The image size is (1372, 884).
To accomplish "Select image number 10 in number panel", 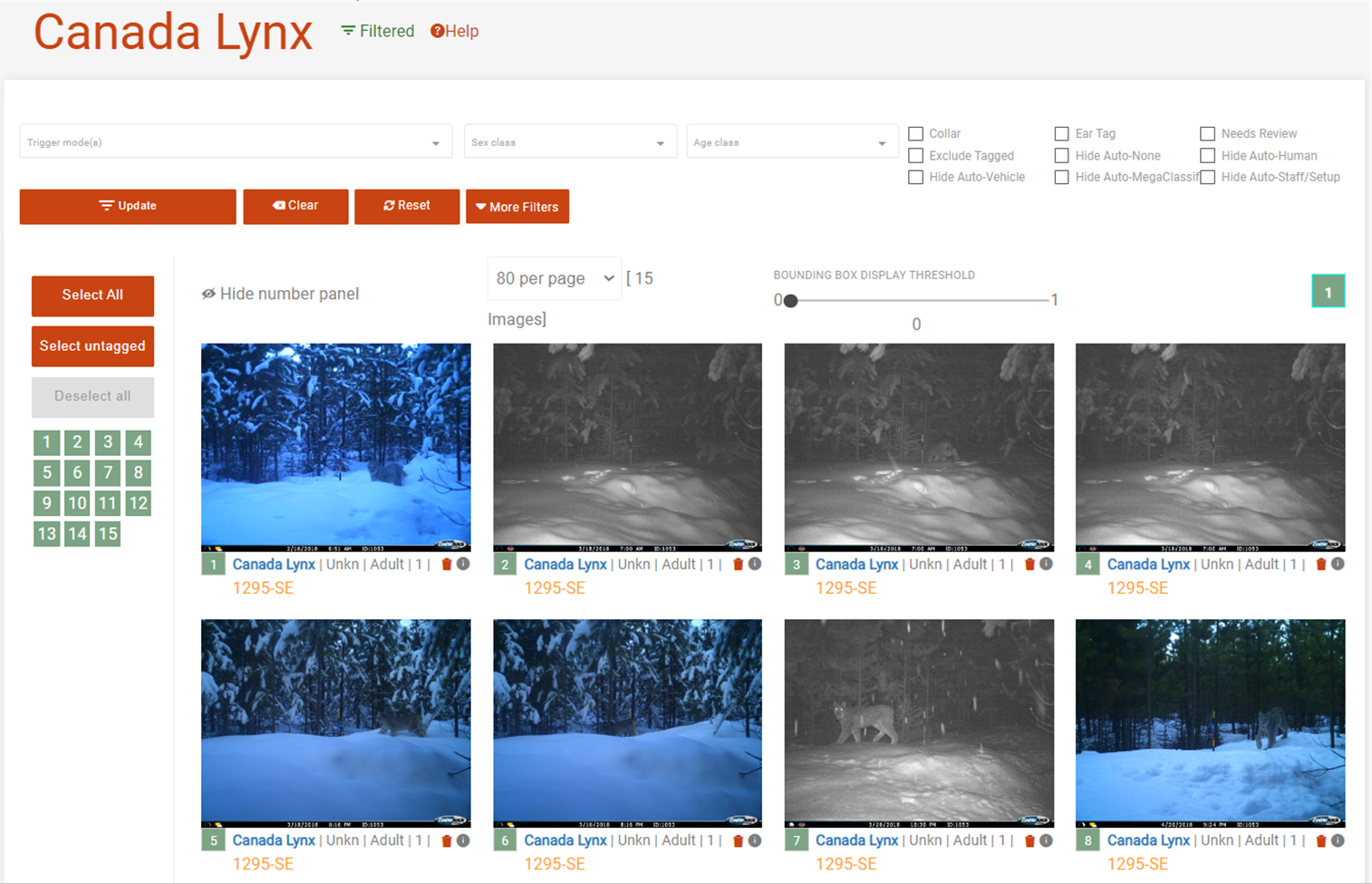I will [x=77, y=503].
